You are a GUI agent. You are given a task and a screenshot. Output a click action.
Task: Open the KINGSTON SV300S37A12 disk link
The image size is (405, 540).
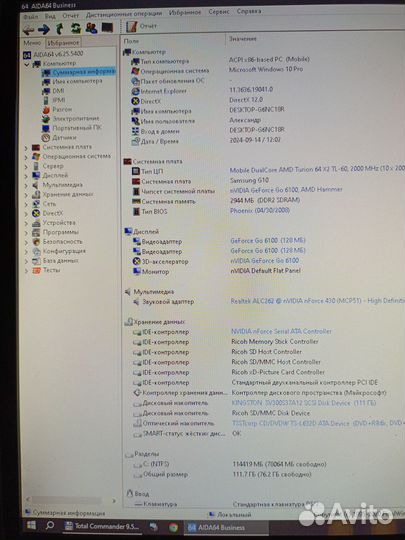tap(303, 403)
